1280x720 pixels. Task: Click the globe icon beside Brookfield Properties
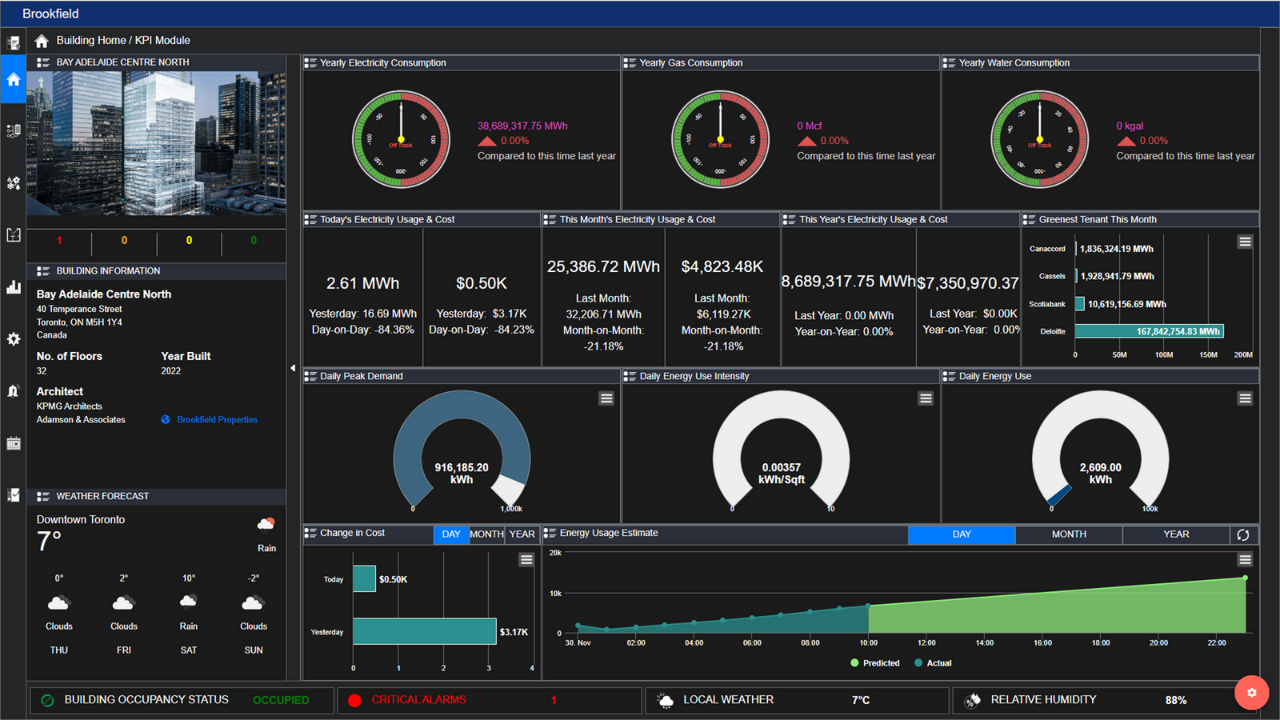pyautogui.click(x=166, y=420)
